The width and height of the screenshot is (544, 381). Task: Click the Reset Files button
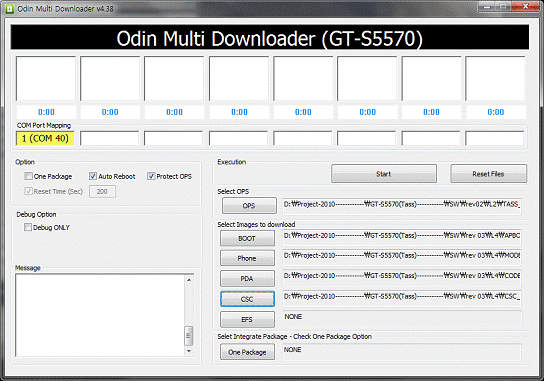(x=488, y=173)
